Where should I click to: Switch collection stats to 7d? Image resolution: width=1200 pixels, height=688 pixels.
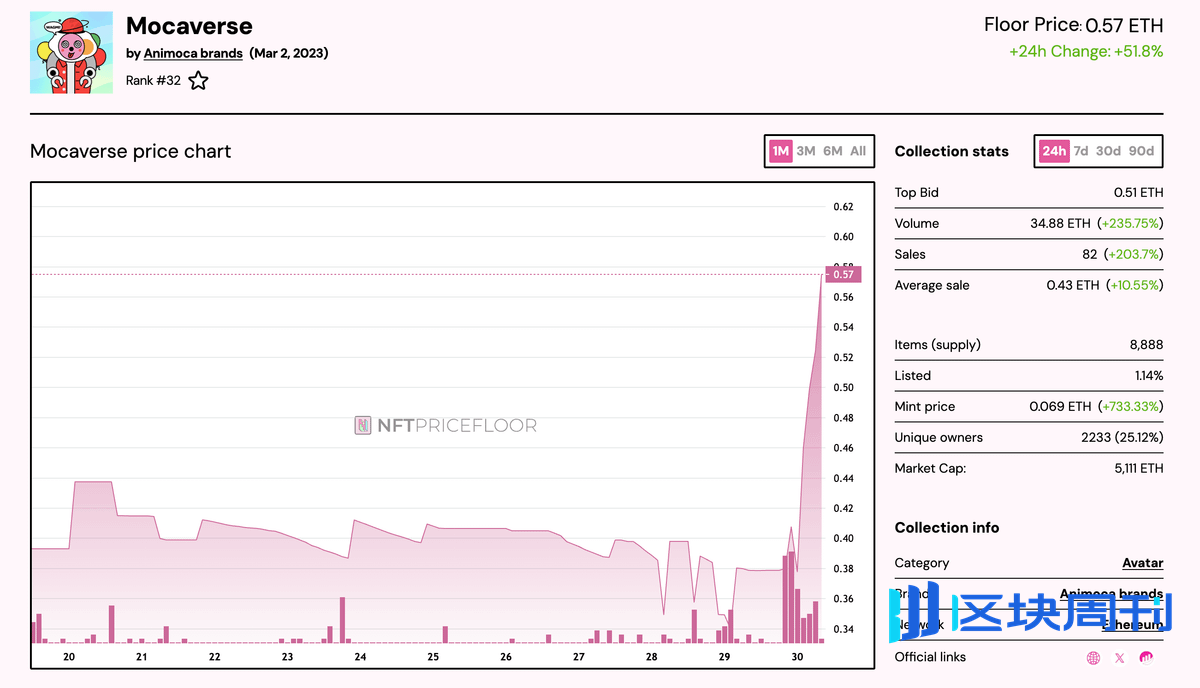(x=1080, y=151)
